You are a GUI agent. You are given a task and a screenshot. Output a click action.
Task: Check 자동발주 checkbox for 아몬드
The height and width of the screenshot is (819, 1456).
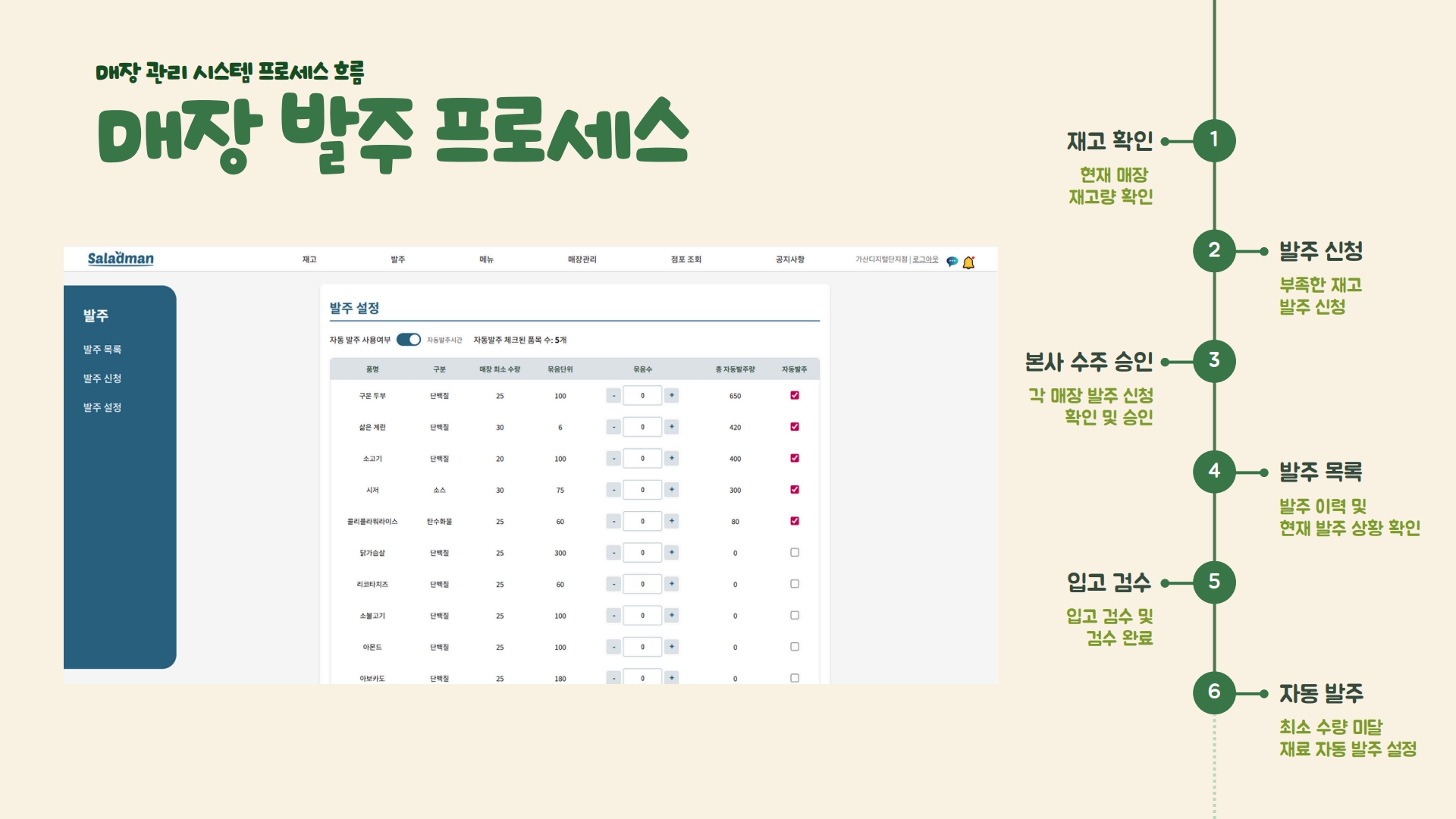coord(795,647)
